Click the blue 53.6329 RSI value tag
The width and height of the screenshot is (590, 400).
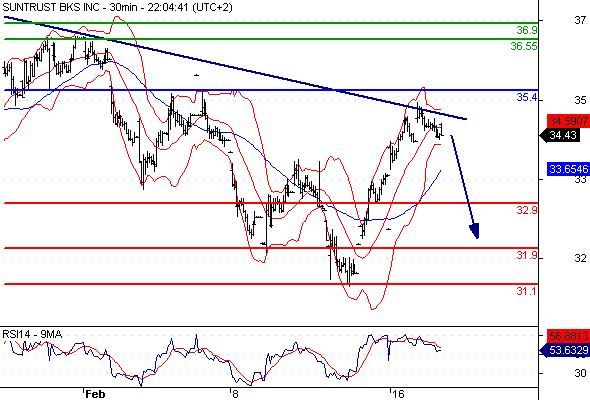coord(565,350)
